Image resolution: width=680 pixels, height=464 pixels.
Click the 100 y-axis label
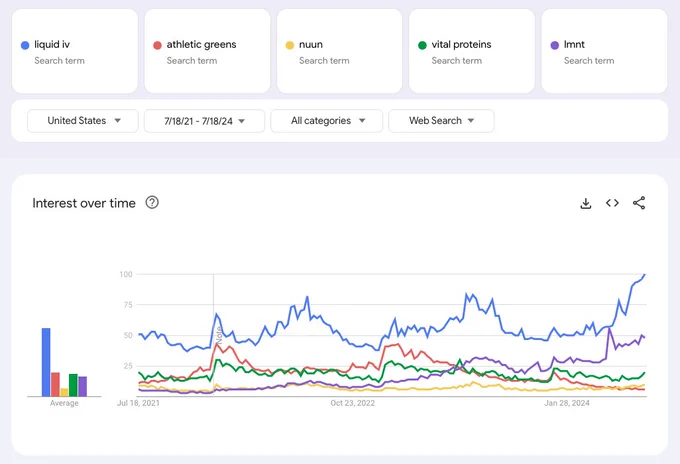pos(126,274)
